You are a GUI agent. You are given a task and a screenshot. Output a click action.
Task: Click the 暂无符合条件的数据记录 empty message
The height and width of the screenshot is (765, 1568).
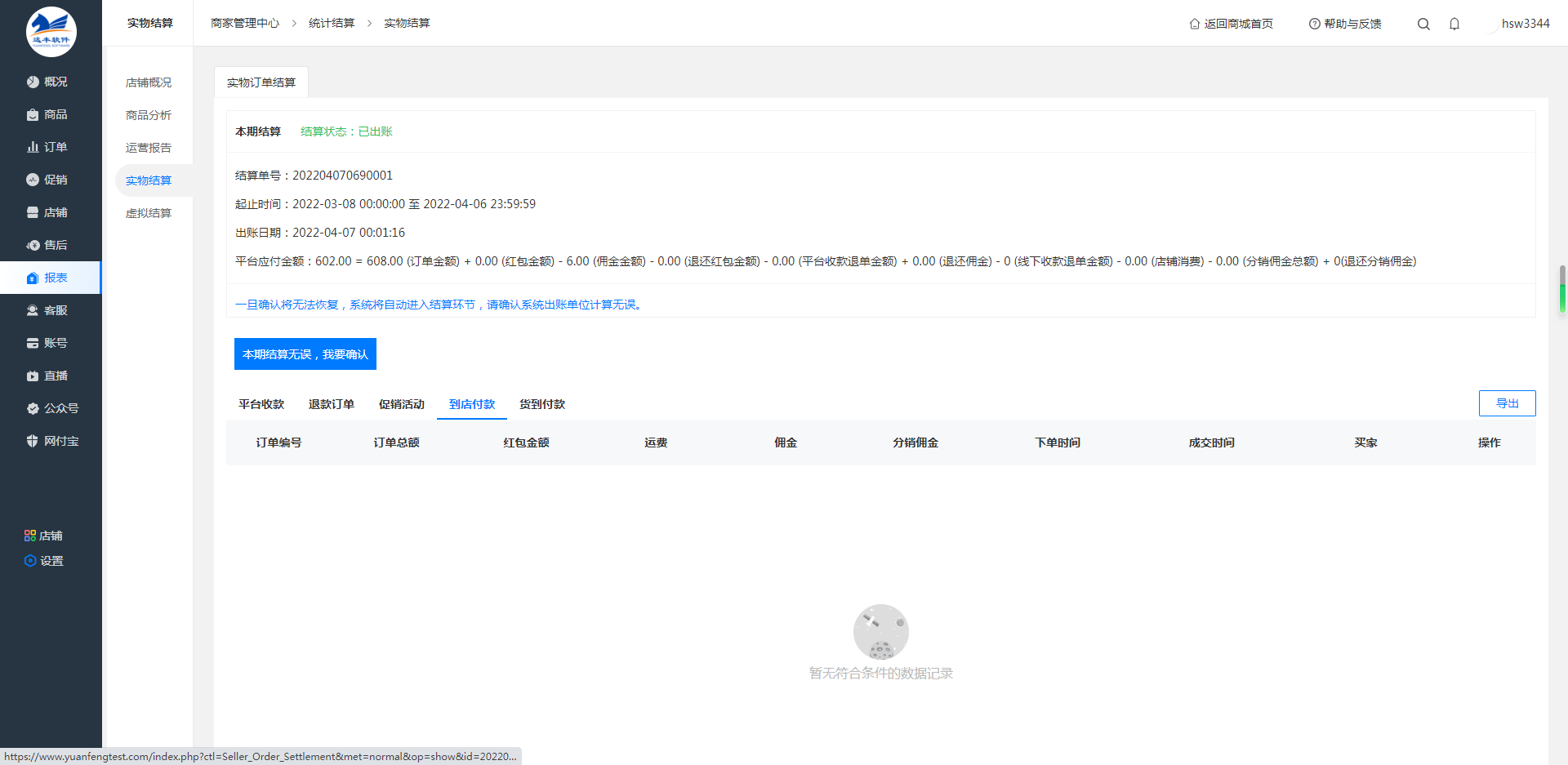[881, 673]
